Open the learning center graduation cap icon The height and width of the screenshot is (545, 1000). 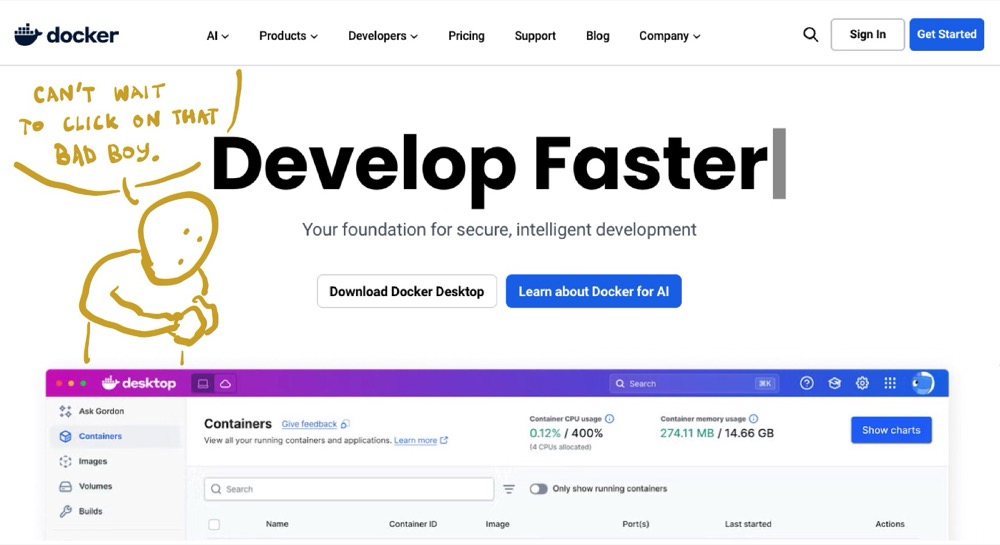point(834,383)
